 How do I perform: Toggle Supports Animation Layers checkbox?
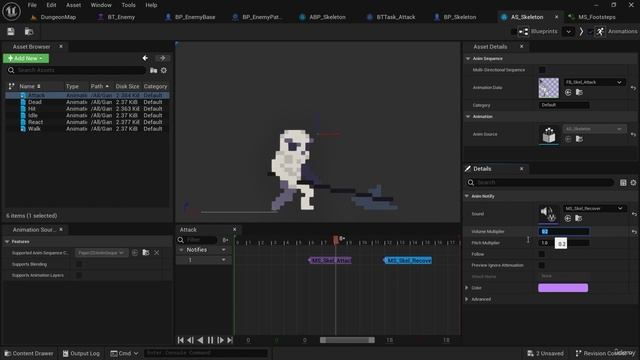click(79, 276)
